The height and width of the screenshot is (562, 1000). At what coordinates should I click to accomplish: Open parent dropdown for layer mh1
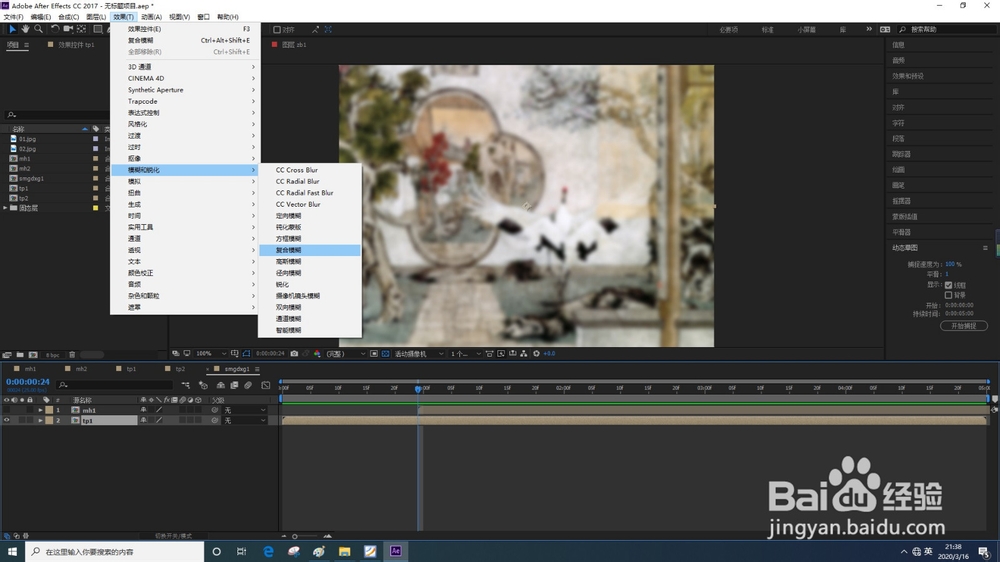[x=245, y=410]
